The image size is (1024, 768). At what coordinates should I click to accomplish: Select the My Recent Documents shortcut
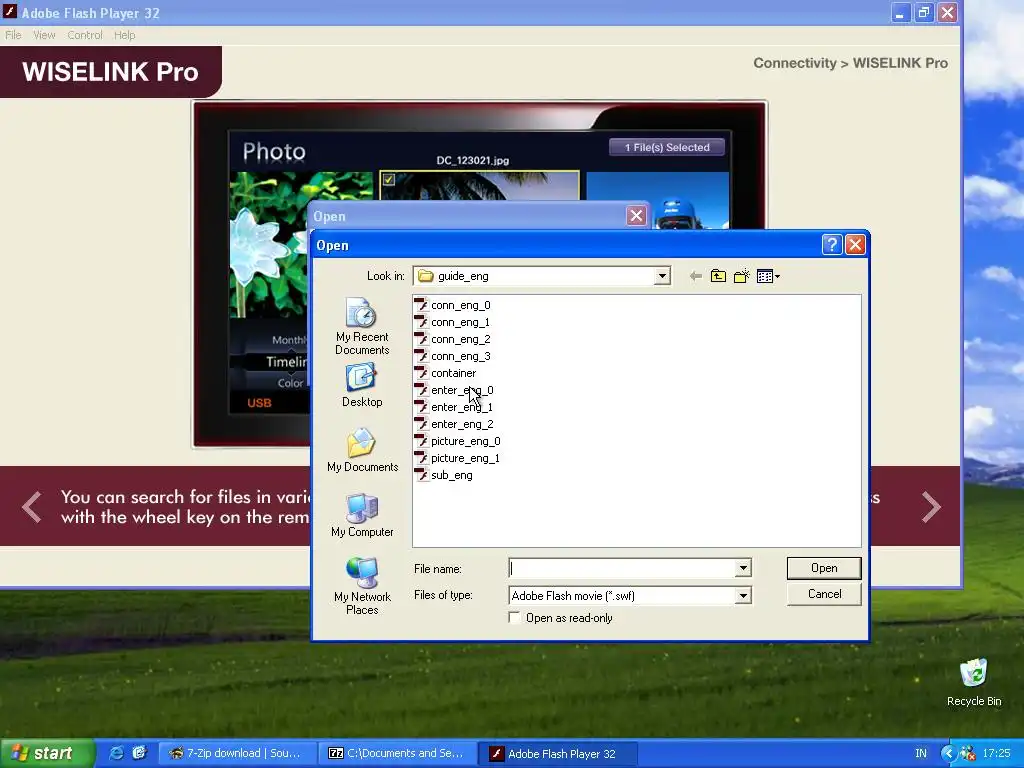coord(362,327)
